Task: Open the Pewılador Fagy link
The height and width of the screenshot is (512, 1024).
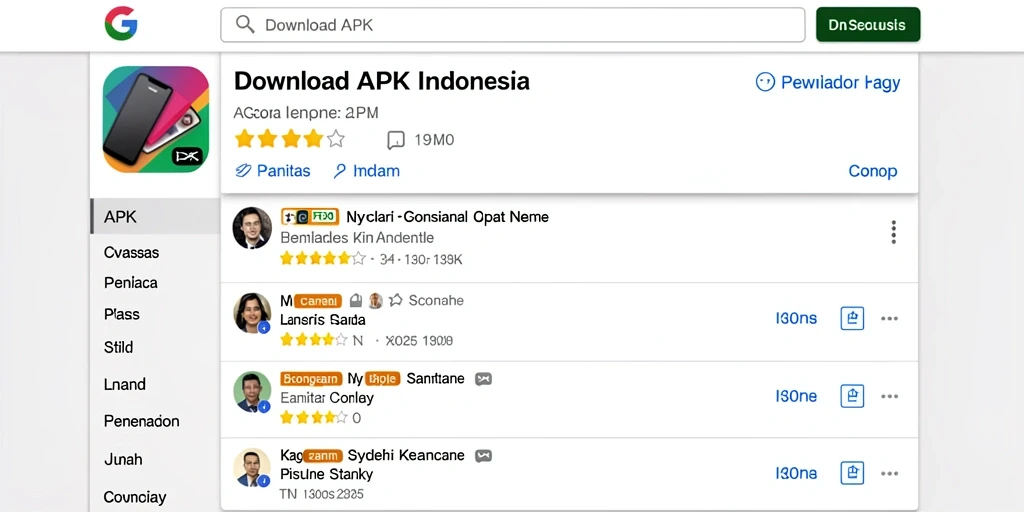Action: (x=840, y=83)
